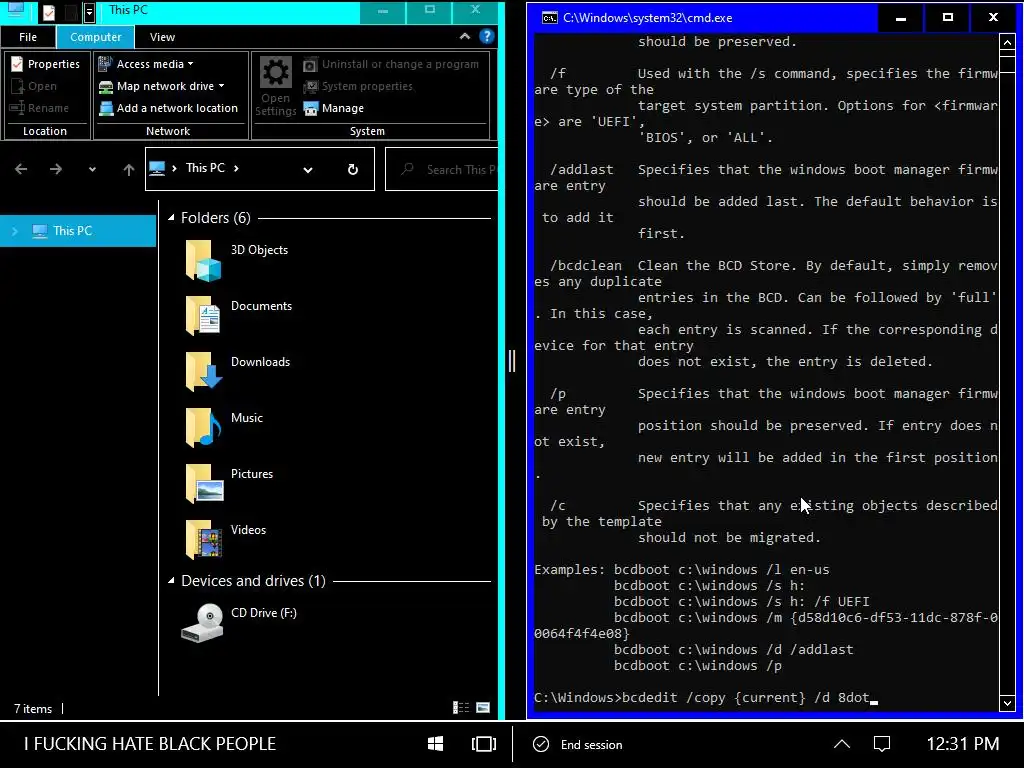Image resolution: width=1024 pixels, height=768 pixels.
Task: Open the File menu tab
Action: click(28, 37)
